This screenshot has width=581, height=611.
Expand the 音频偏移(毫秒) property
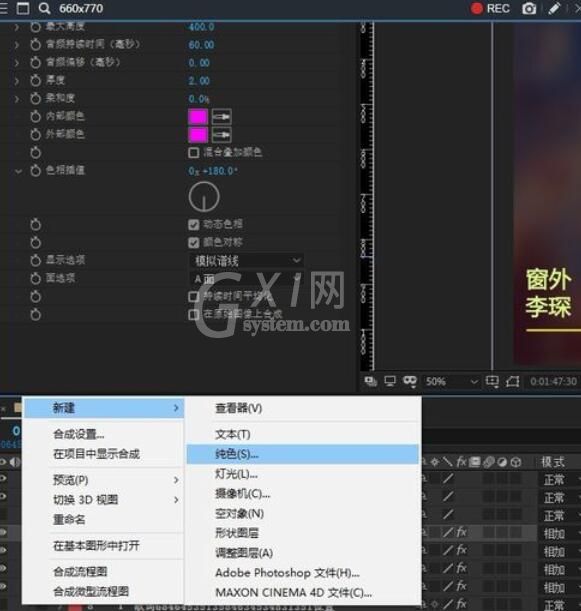point(17,63)
